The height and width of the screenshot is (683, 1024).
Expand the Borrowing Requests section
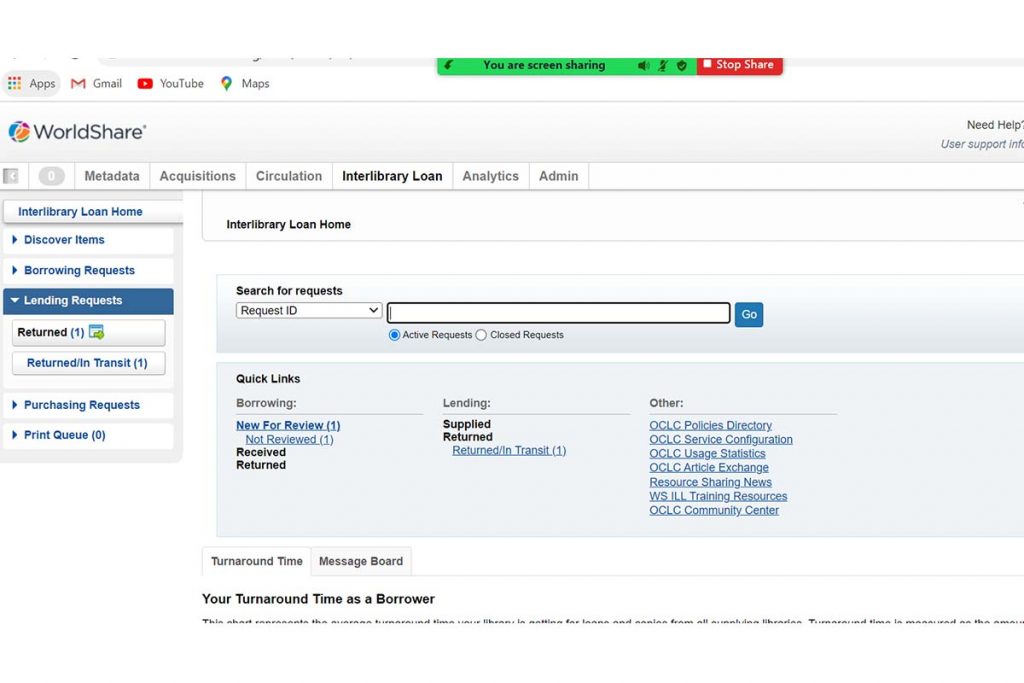(79, 270)
